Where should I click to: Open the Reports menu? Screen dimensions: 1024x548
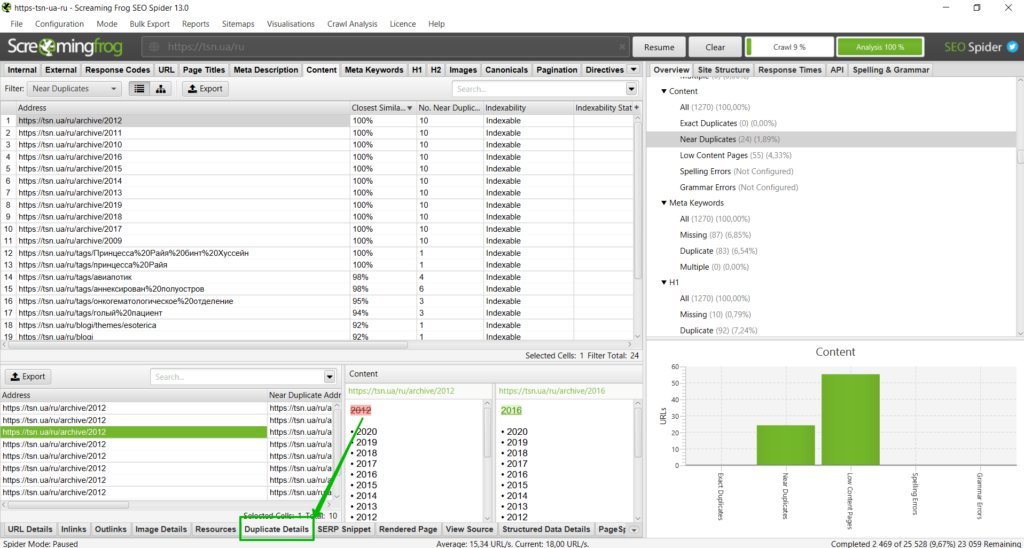coord(196,24)
